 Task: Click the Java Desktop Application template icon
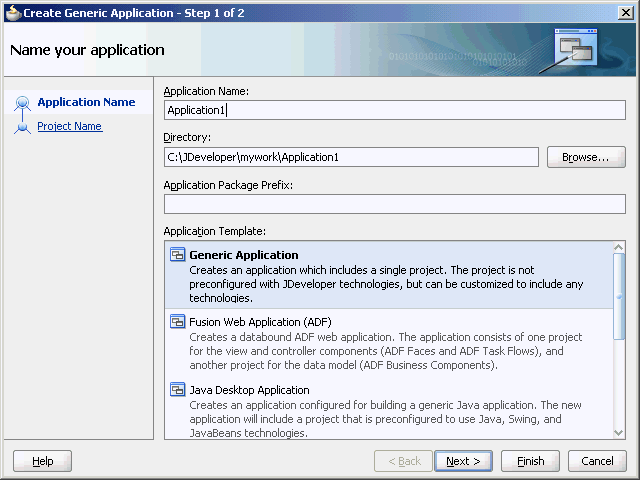click(177, 389)
